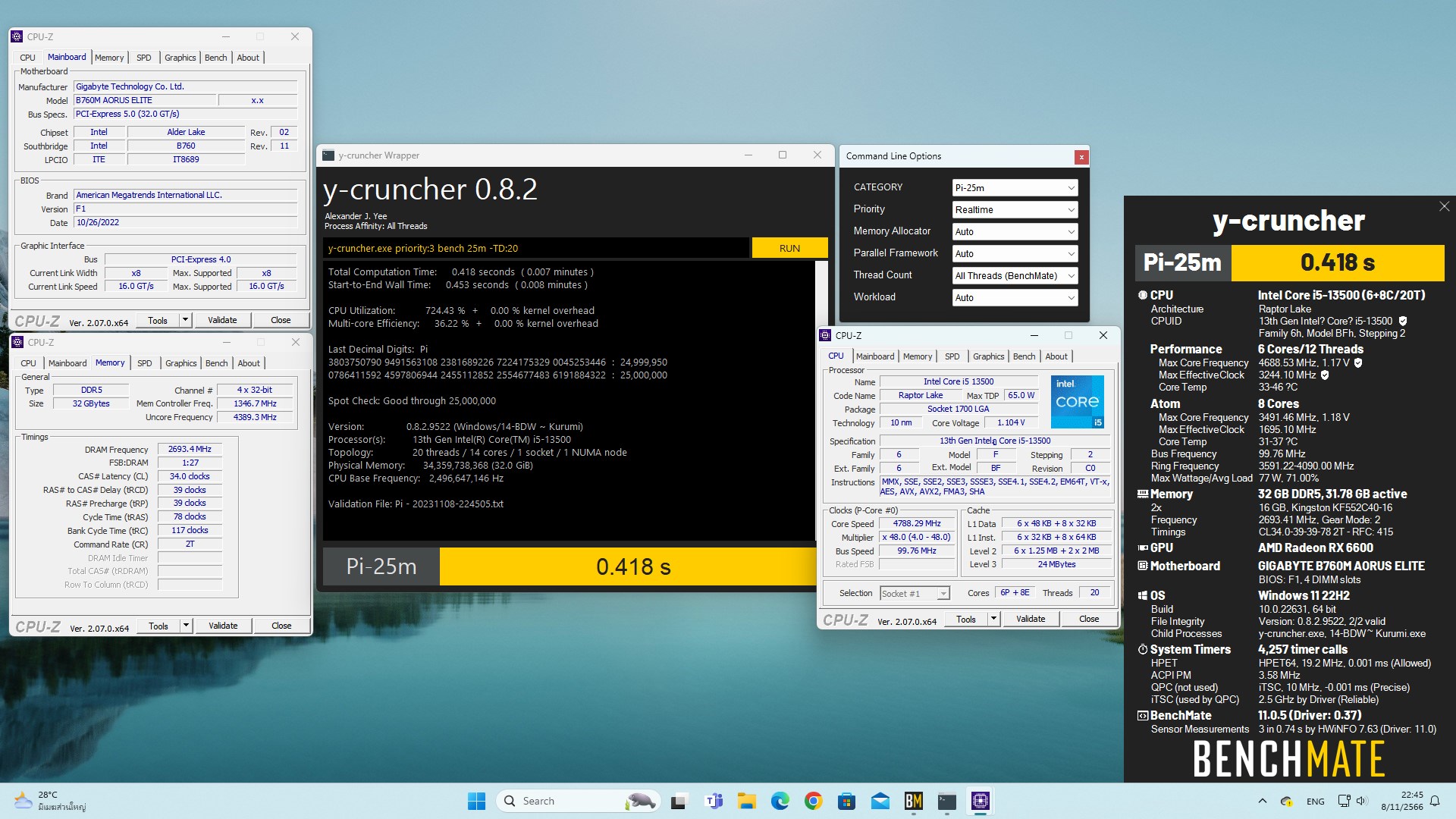This screenshot has width=1456, height=819.
Task: Open File Explorer from the taskbar
Action: [x=746, y=801]
